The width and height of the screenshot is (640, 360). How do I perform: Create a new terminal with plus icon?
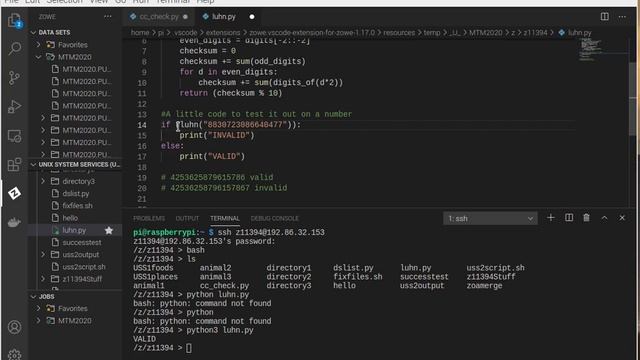point(551,218)
